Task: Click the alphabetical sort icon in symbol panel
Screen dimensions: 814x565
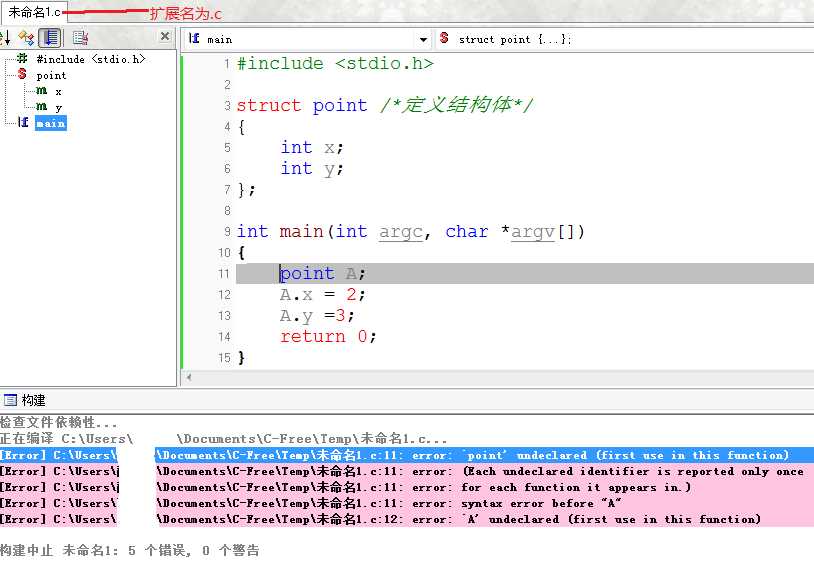Action: click(5, 37)
